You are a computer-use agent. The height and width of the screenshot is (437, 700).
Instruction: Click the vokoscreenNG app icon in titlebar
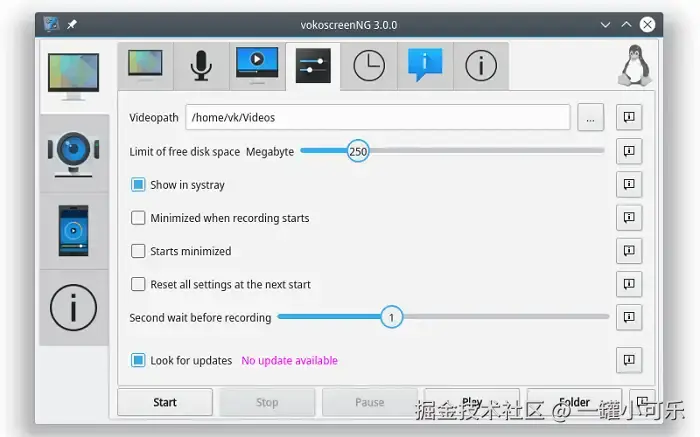tap(51, 24)
